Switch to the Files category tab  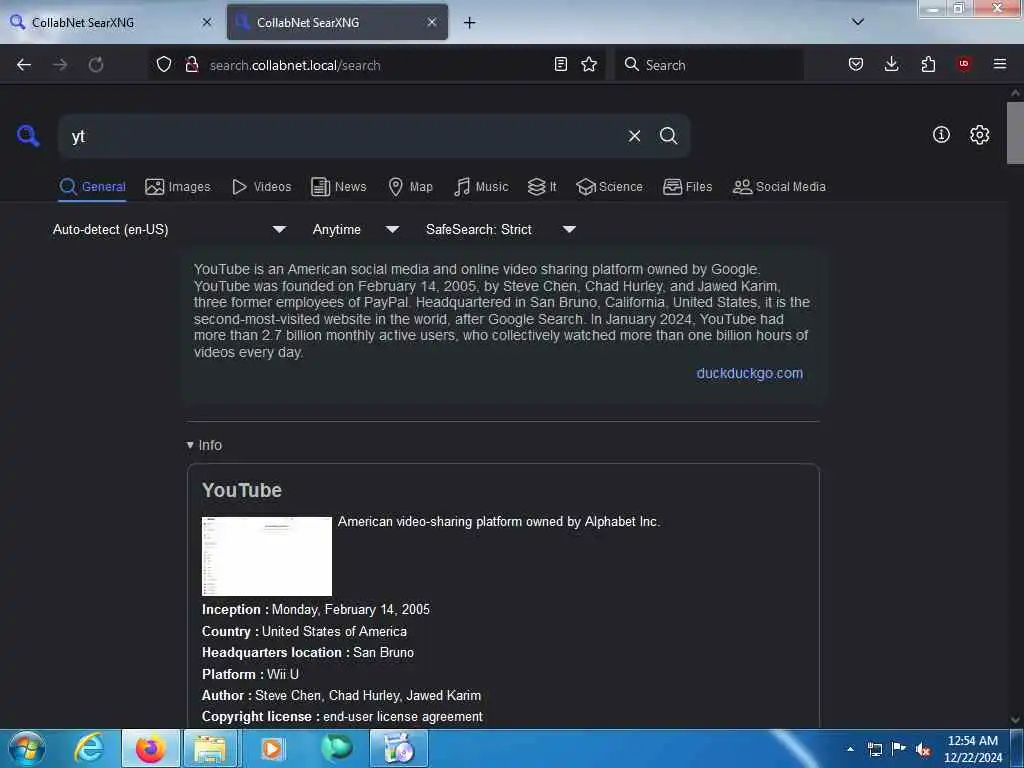(x=687, y=187)
